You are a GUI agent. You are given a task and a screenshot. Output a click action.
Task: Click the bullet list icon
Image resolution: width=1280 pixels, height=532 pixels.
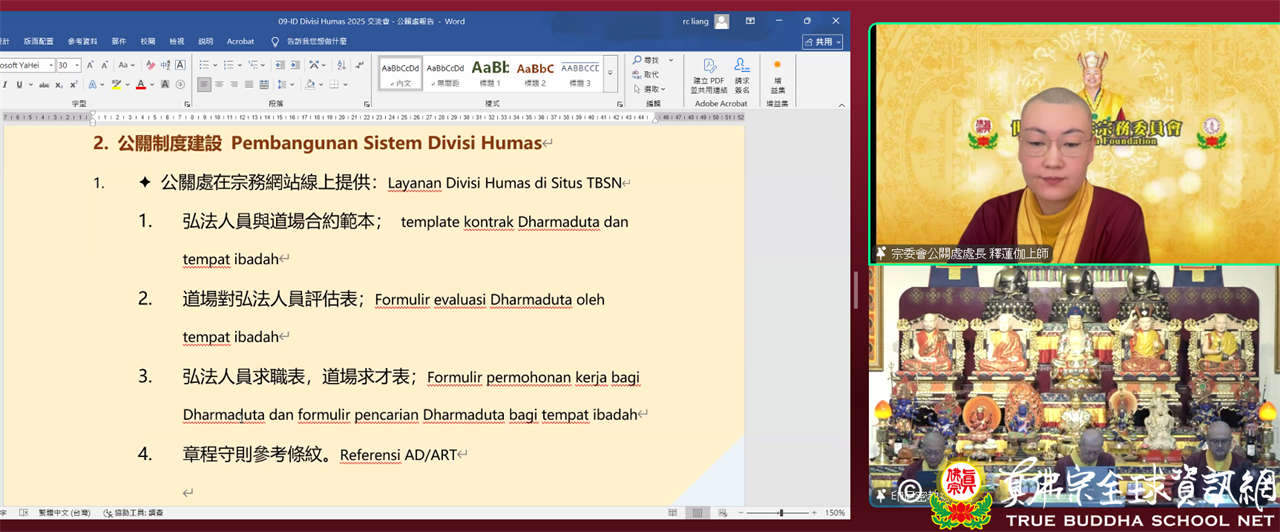[204, 65]
